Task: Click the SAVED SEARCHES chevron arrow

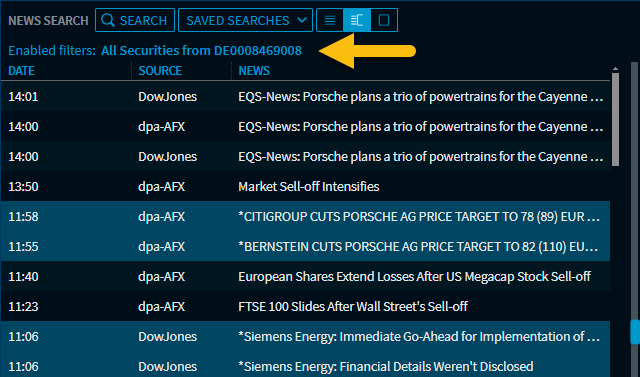Action: (302, 20)
